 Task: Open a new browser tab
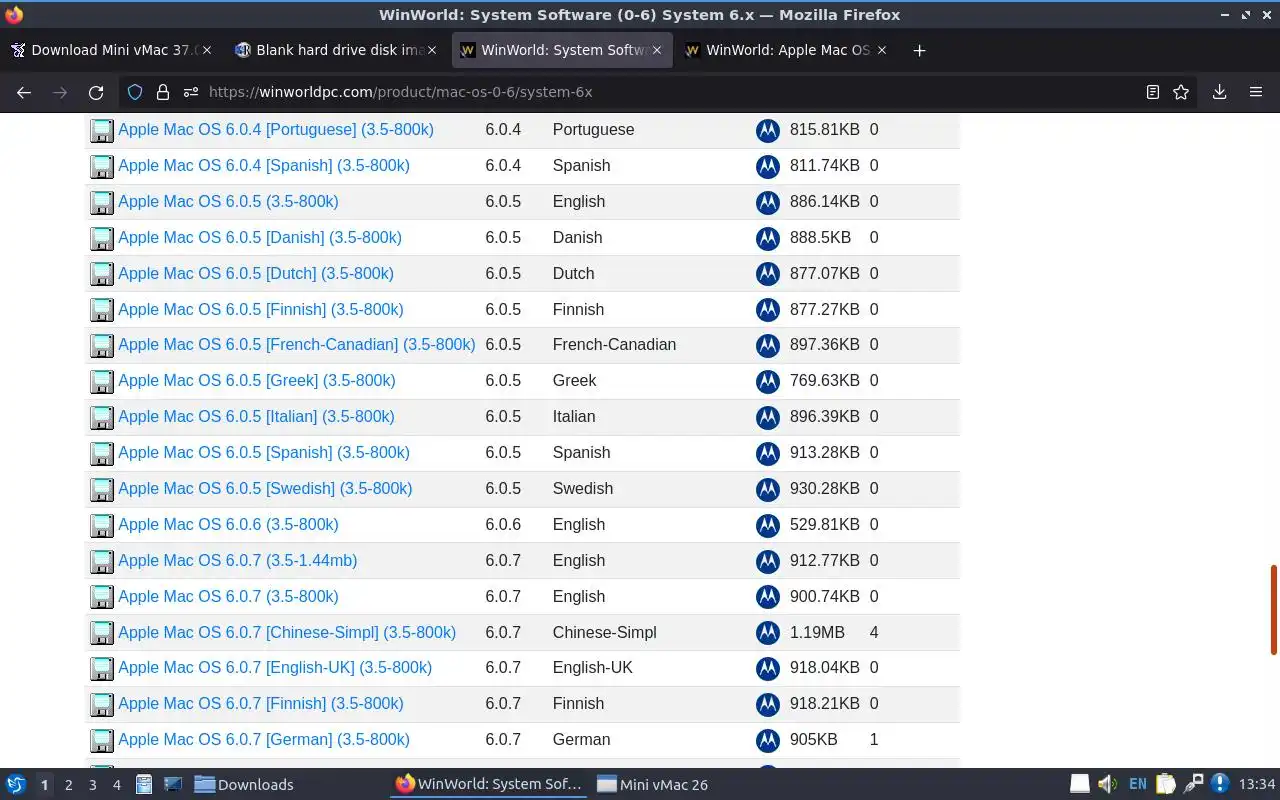919,50
